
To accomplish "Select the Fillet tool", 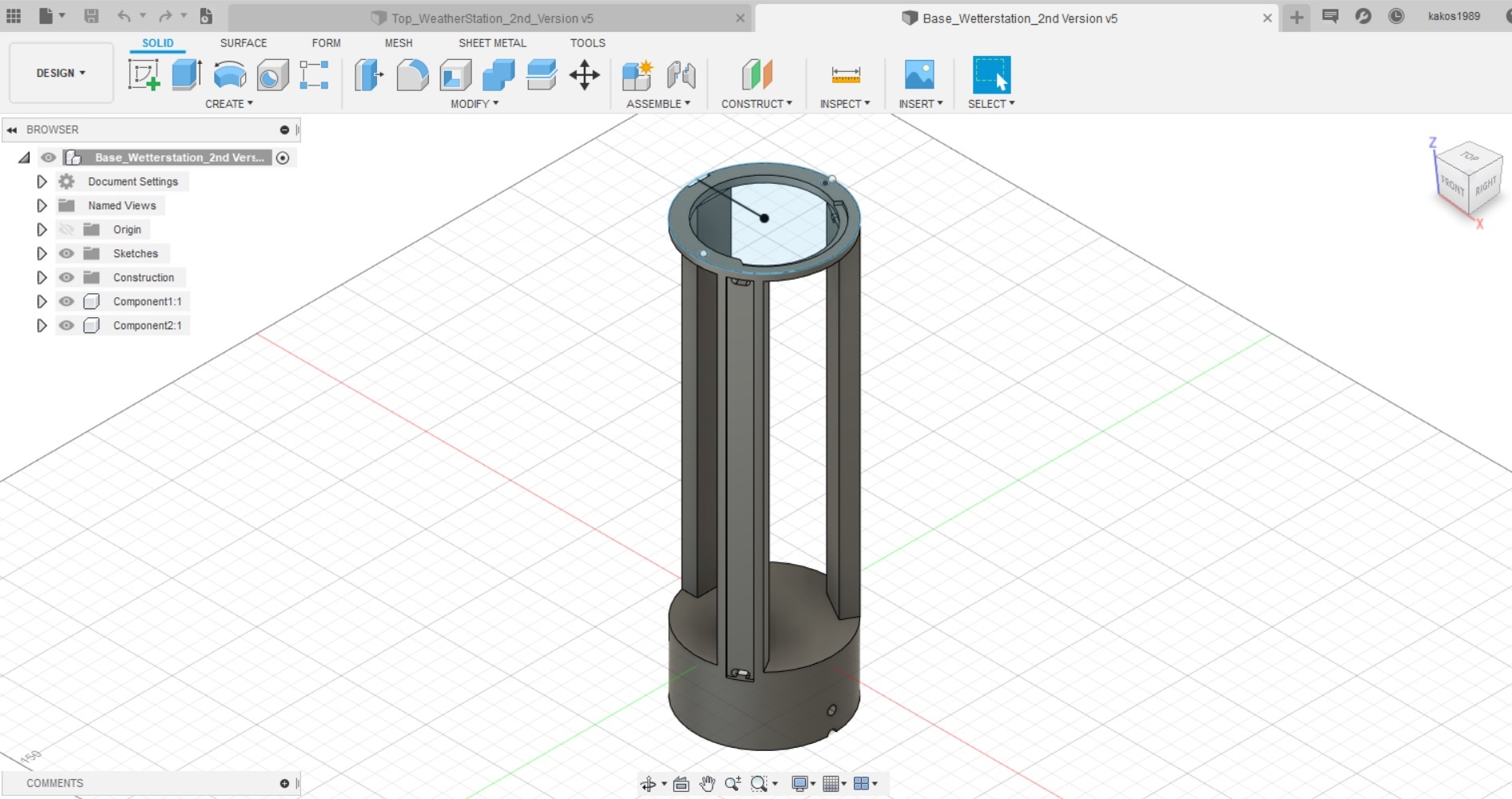I will tap(412, 75).
